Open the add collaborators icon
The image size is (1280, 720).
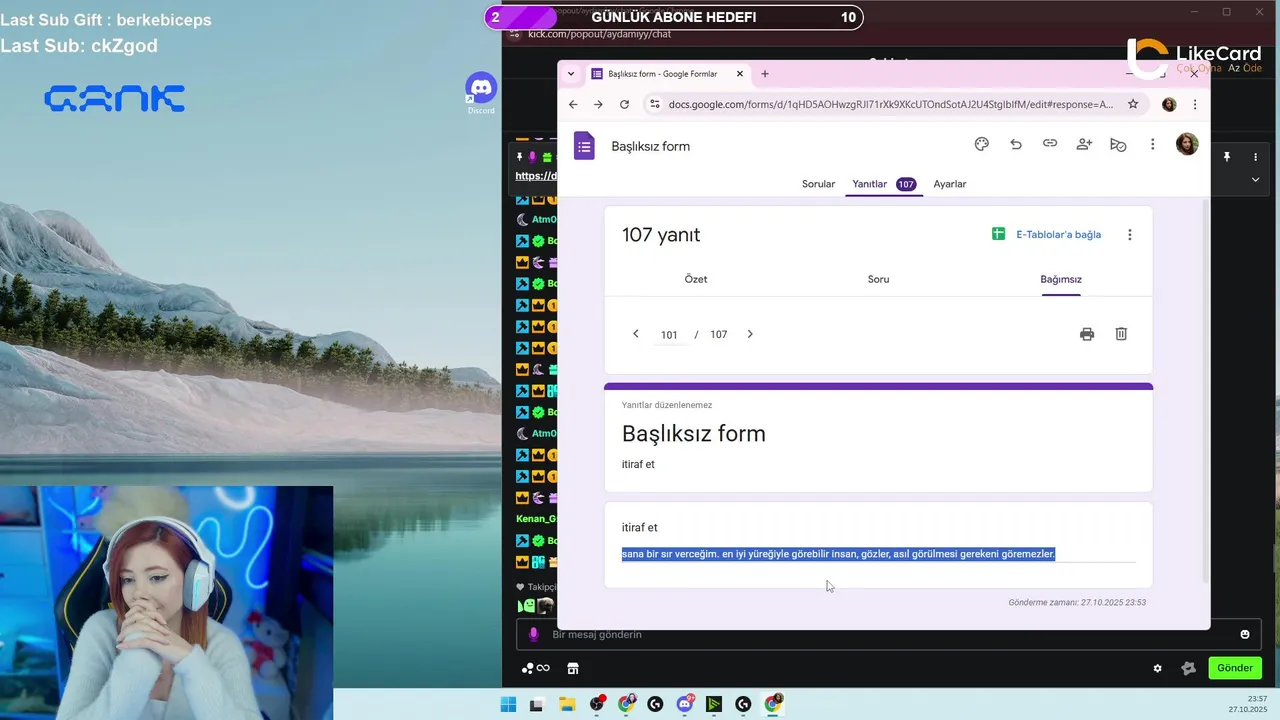tap(1084, 144)
